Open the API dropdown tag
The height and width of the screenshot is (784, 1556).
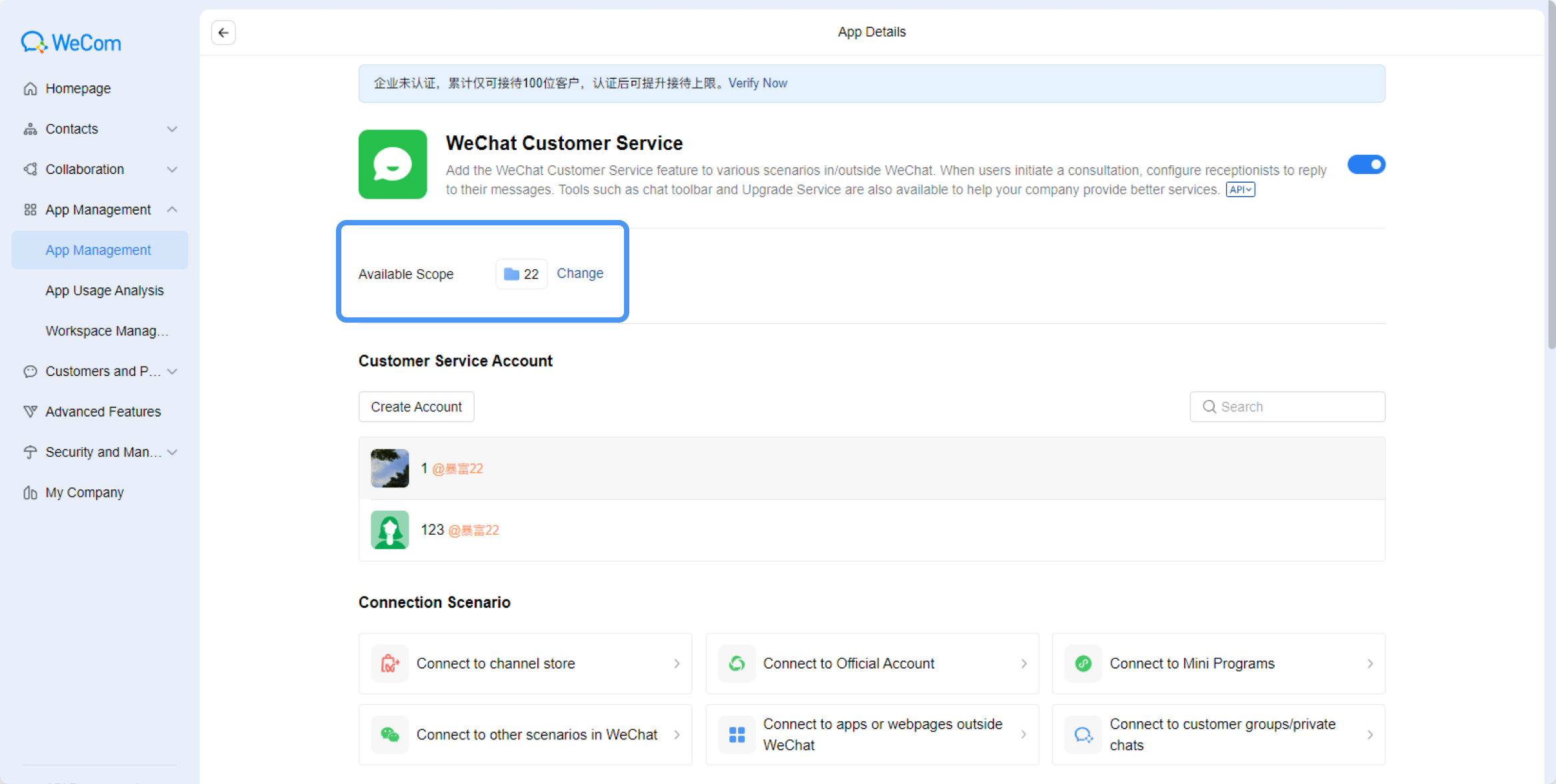point(1240,190)
